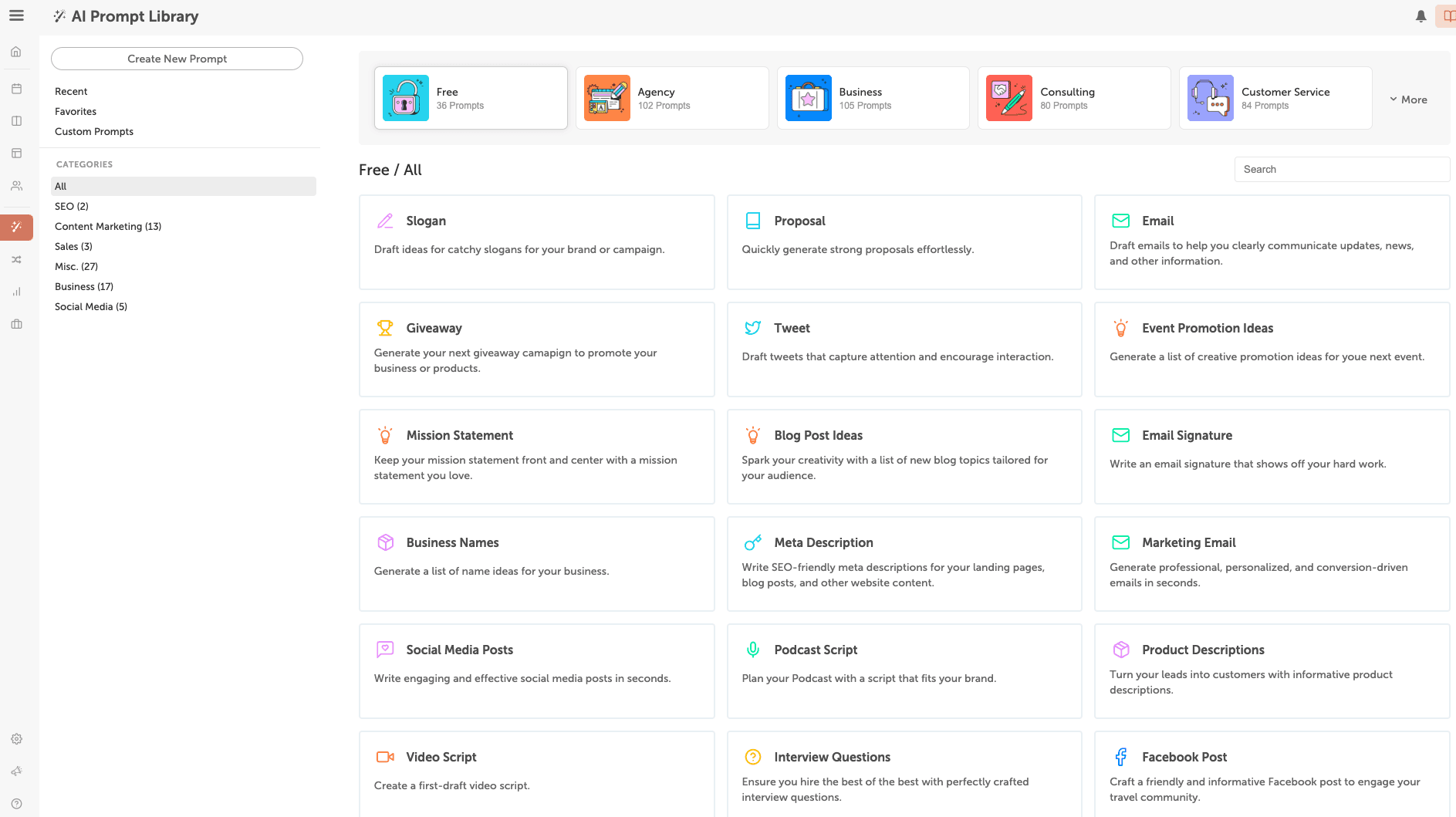Open the analytics bar chart icon
The width and height of the screenshot is (1456, 817).
pos(16,292)
